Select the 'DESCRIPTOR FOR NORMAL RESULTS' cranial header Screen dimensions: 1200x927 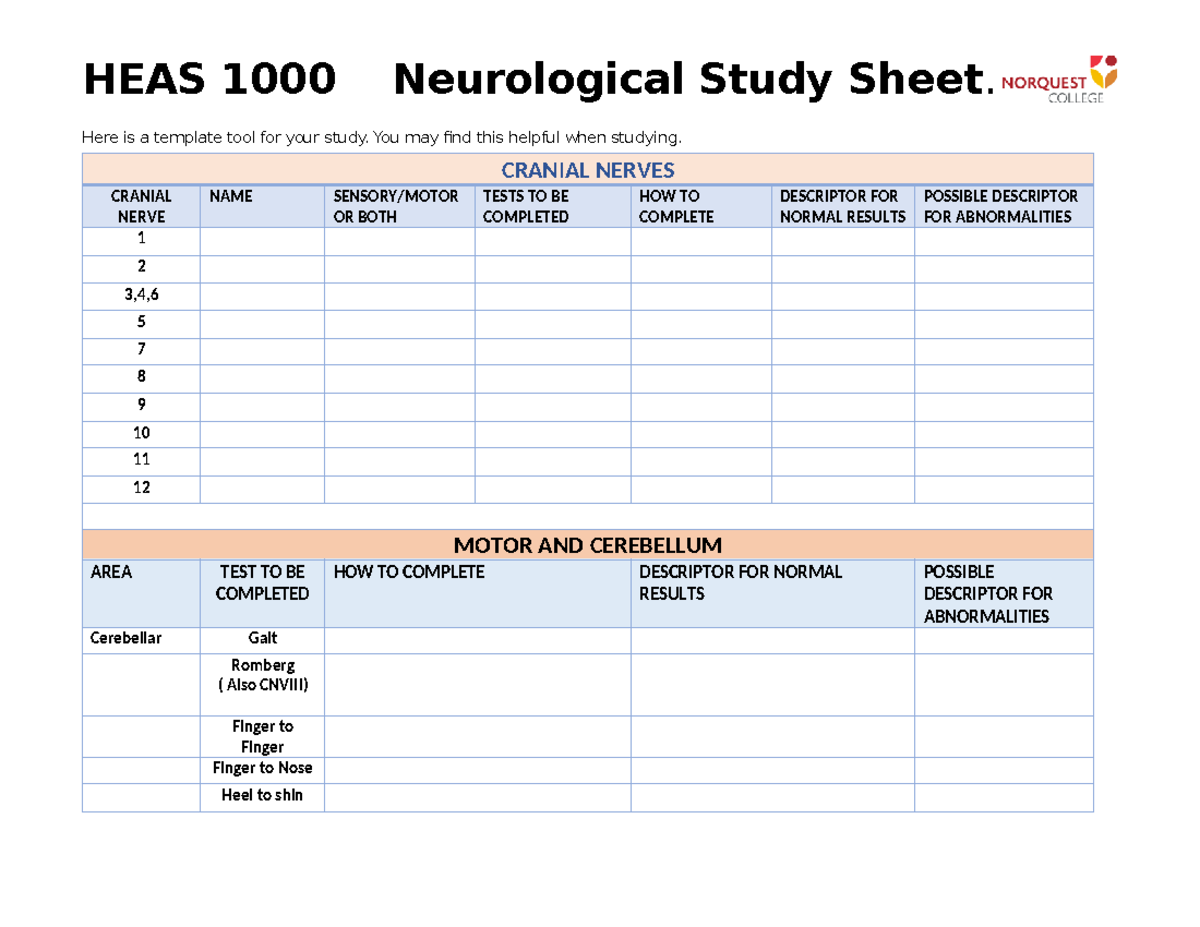coord(843,206)
